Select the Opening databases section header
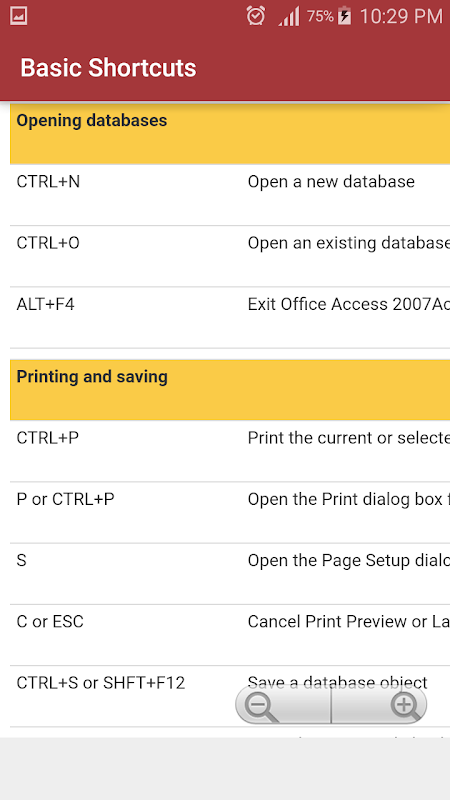The height and width of the screenshot is (800, 450). coord(230,134)
